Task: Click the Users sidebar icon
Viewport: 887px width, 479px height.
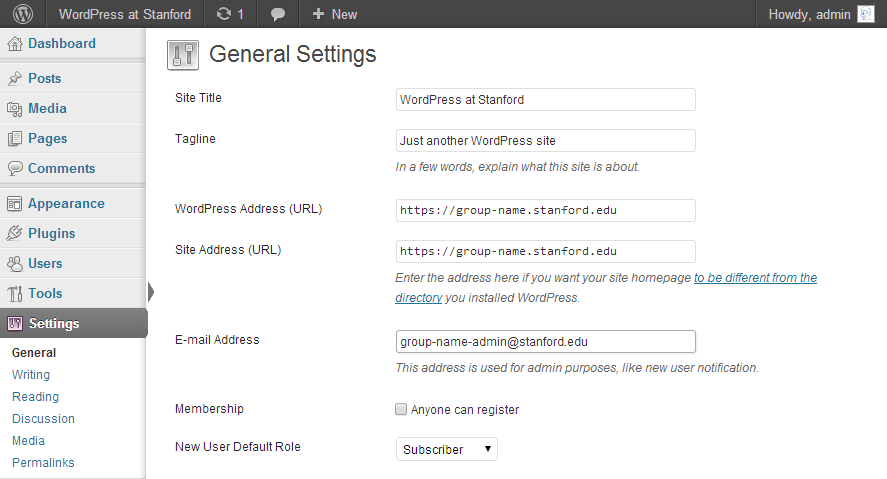Action: [15, 264]
